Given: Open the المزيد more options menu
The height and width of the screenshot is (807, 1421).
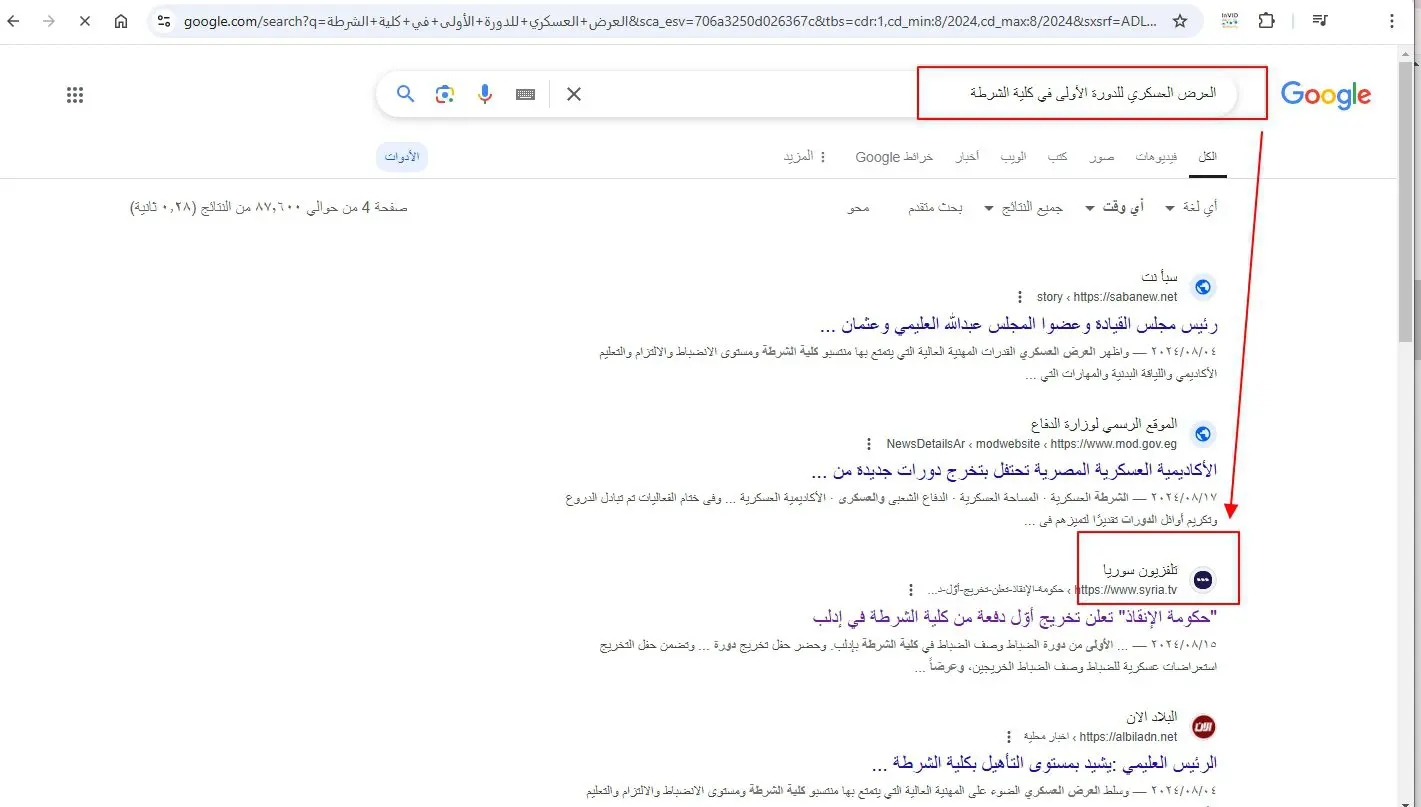Looking at the screenshot, I should 806,157.
